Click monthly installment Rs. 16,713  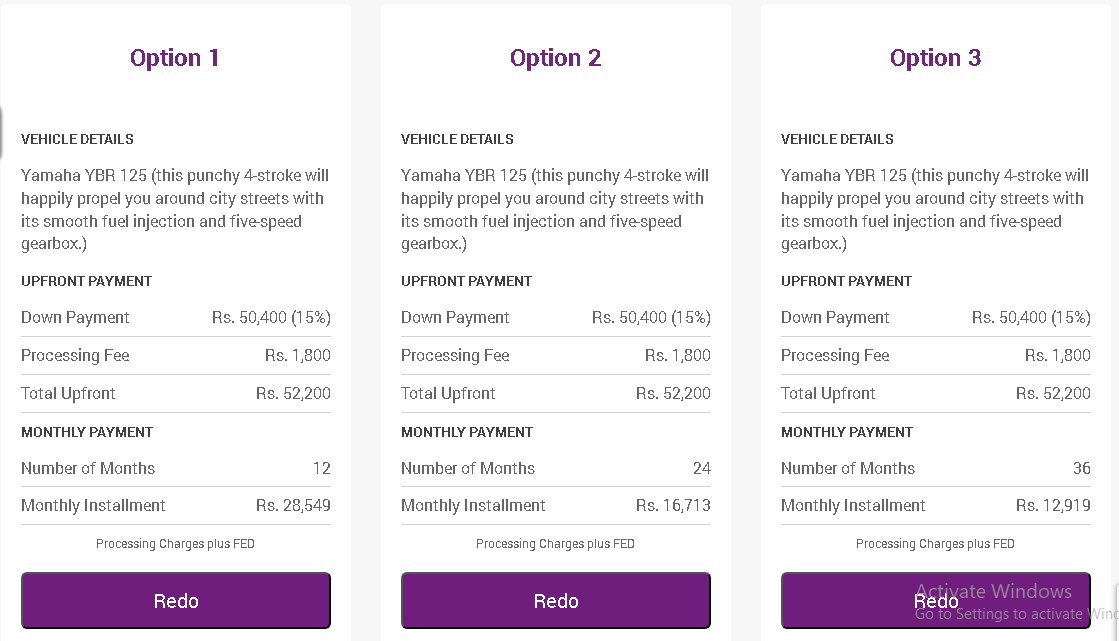[673, 505]
